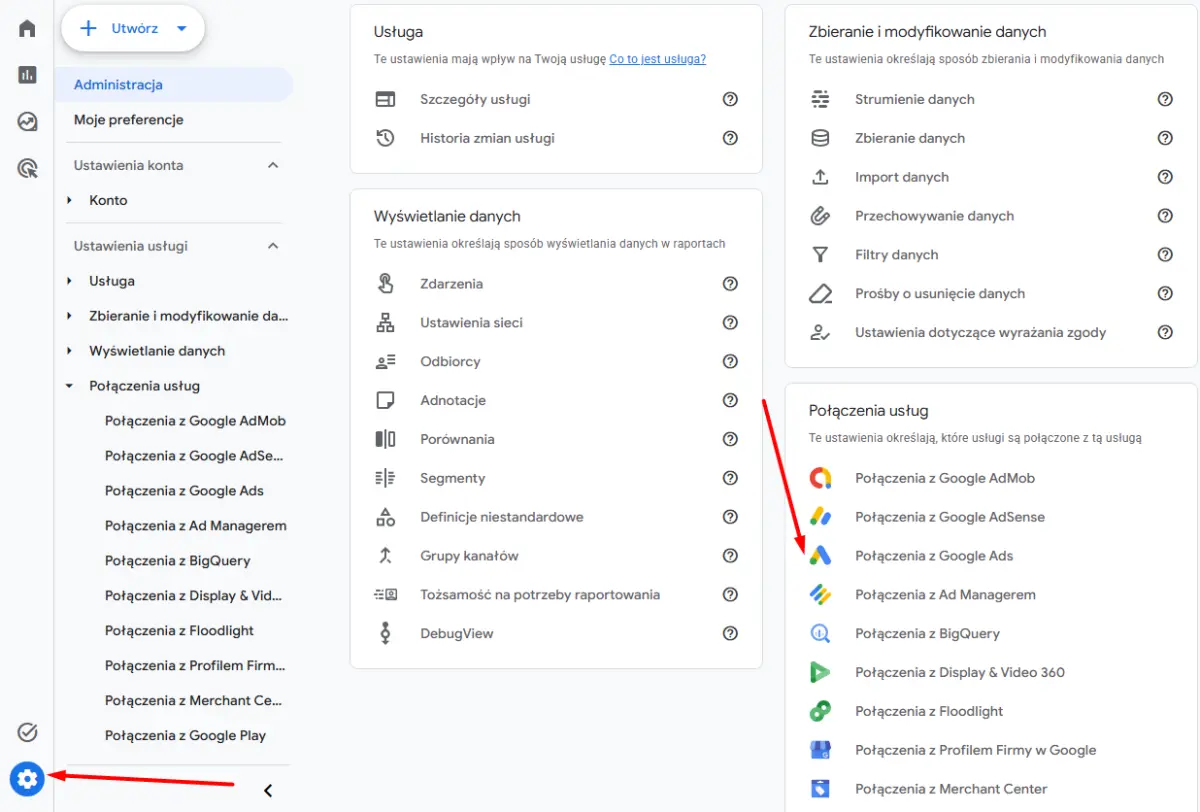Collapse the Ustawienia usługi section

[x=273, y=246]
